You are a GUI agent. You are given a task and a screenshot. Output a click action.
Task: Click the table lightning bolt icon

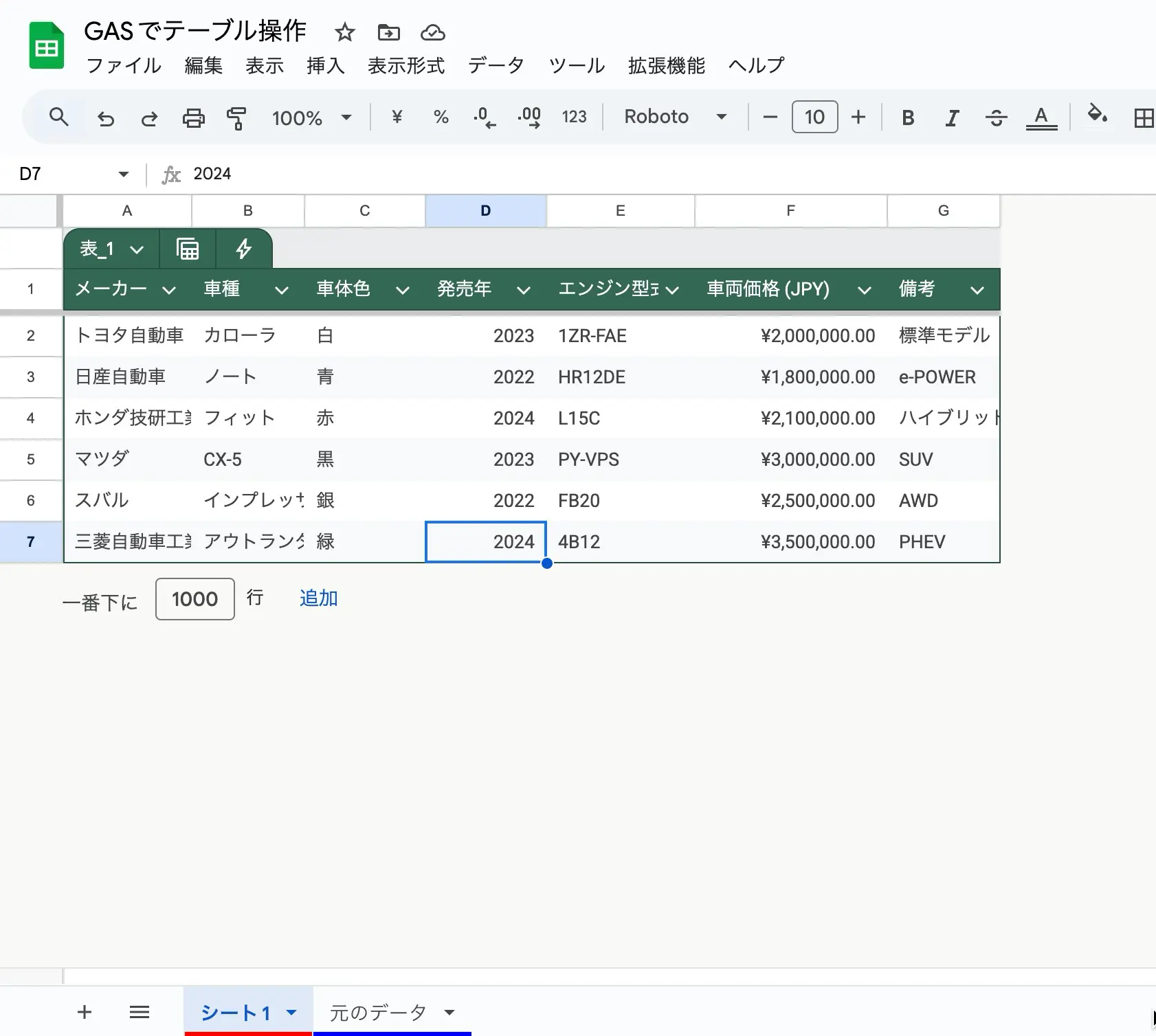pos(243,249)
